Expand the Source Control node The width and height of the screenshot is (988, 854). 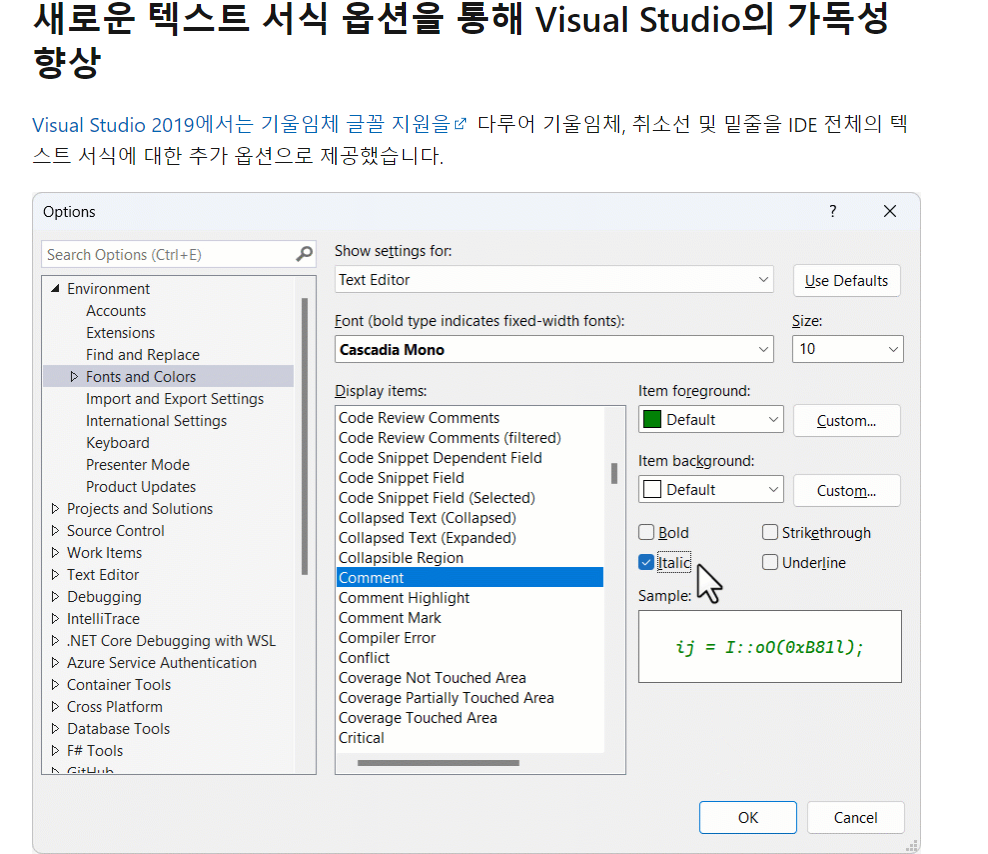tap(55, 531)
